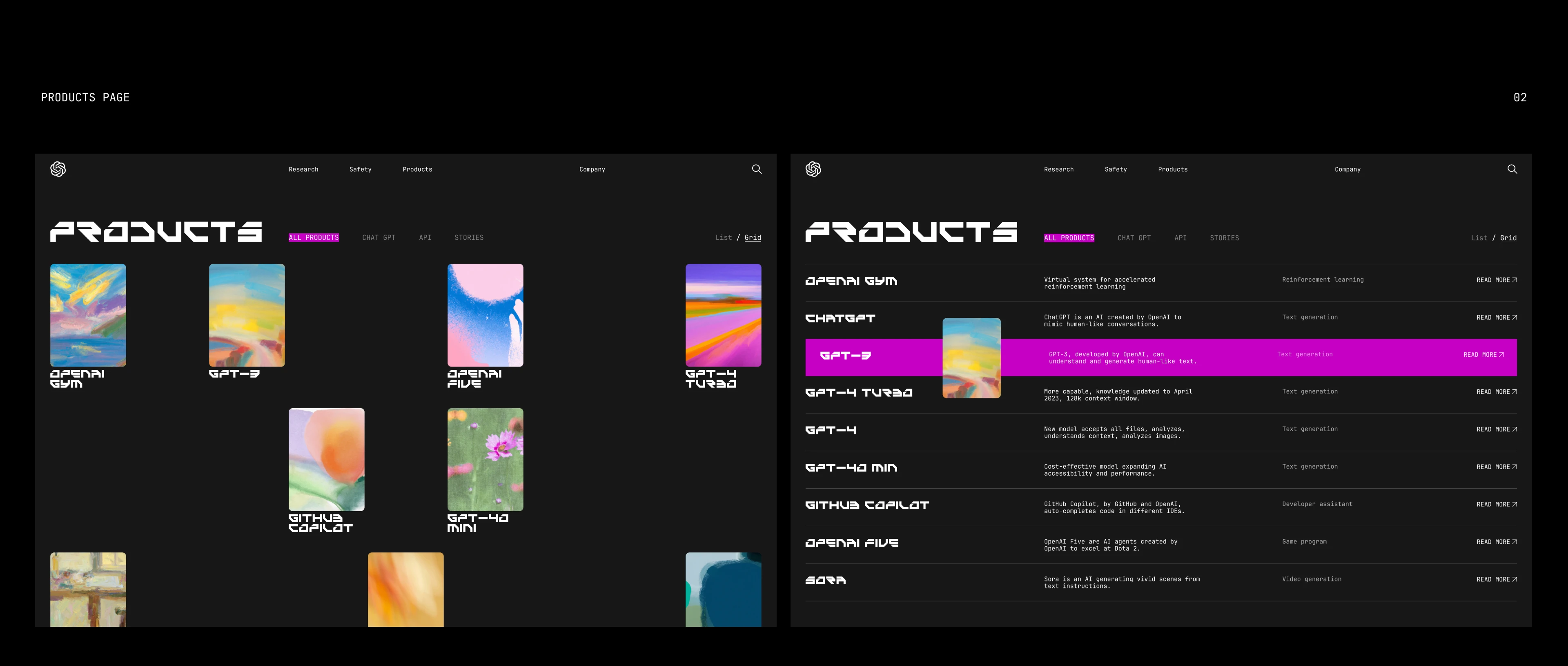Open the OpenAI Gym thumbnail card

88,315
